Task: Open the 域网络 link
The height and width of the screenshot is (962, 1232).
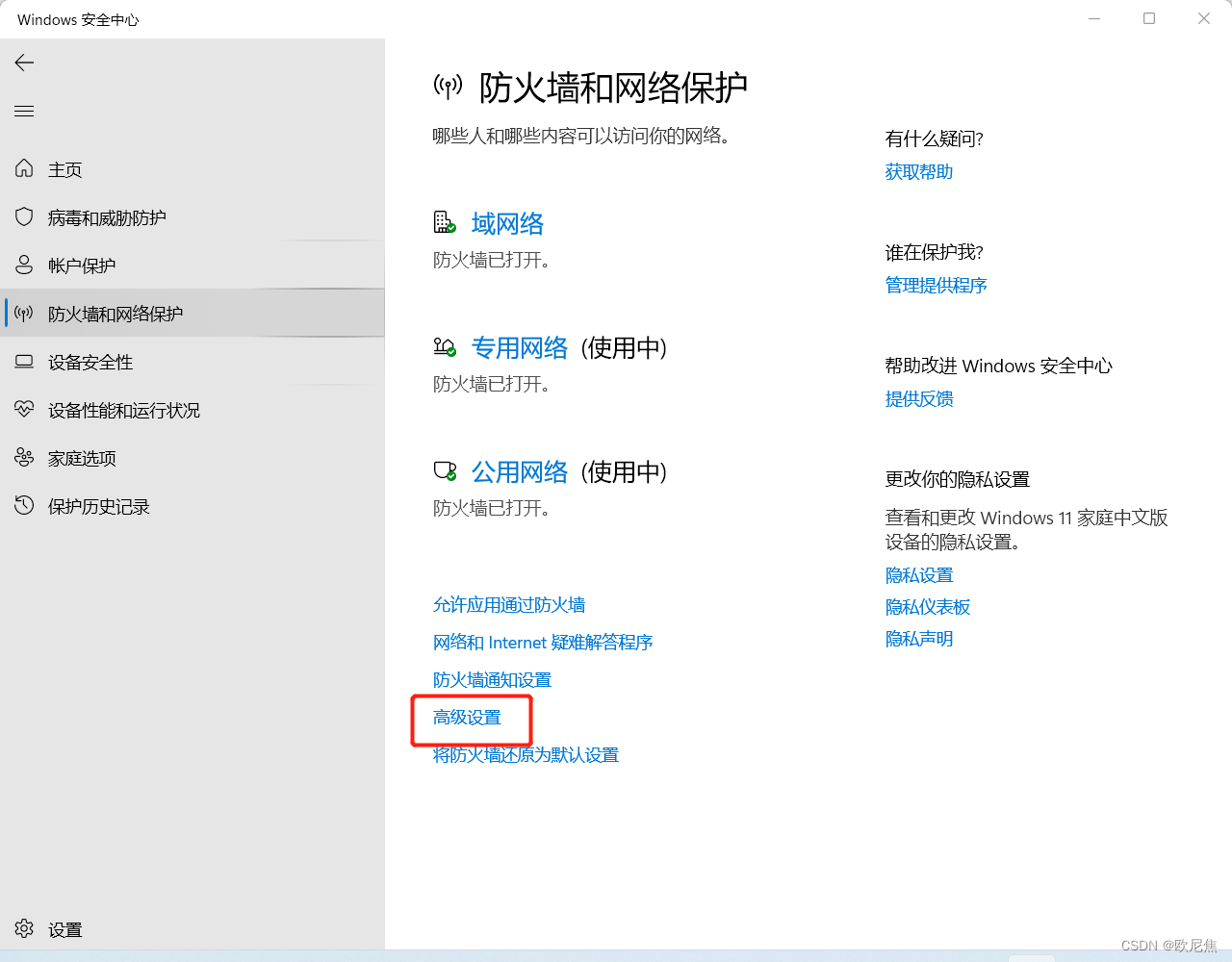Action: [507, 224]
